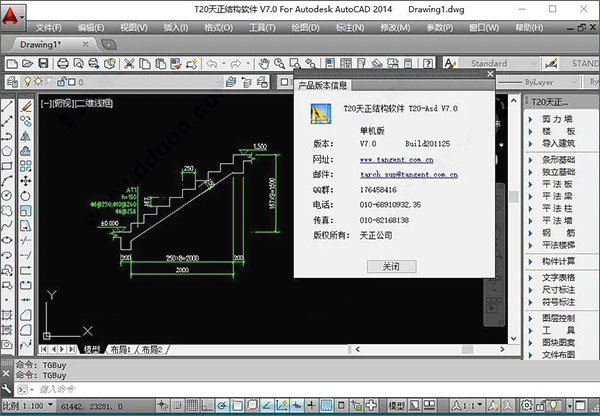Click the Zoom Realtime magnifier icon
This screenshot has width=600, height=416.
point(279,64)
